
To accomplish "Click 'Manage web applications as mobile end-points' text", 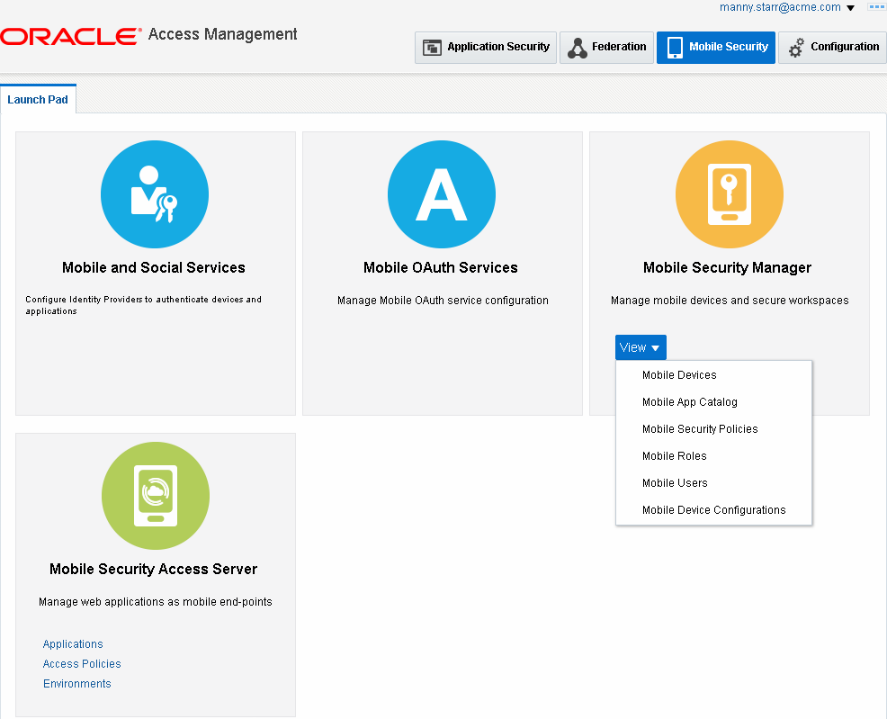I will [156, 602].
